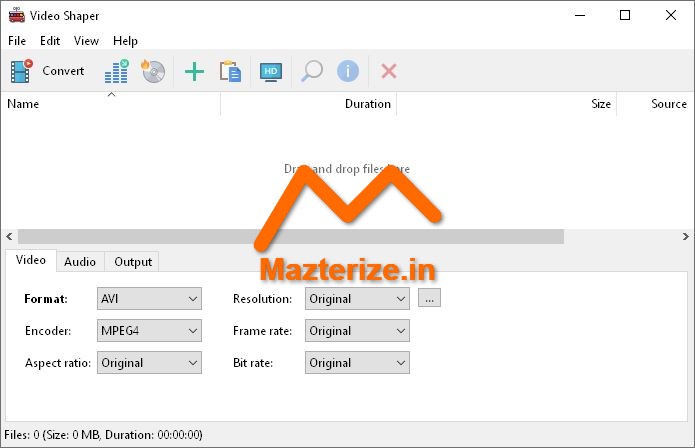The image size is (695, 448).
Task: Open the Bit rate dropdown
Action: point(357,363)
